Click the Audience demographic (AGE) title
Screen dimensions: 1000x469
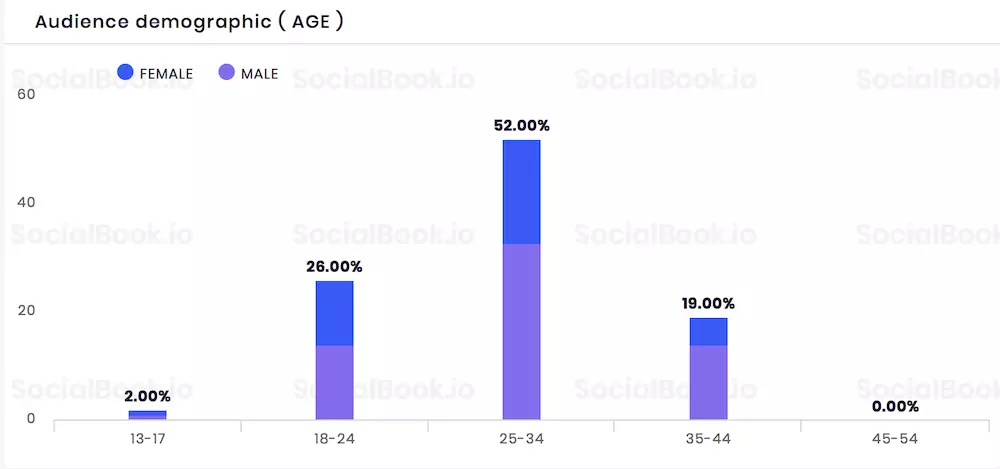tap(189, 22)
